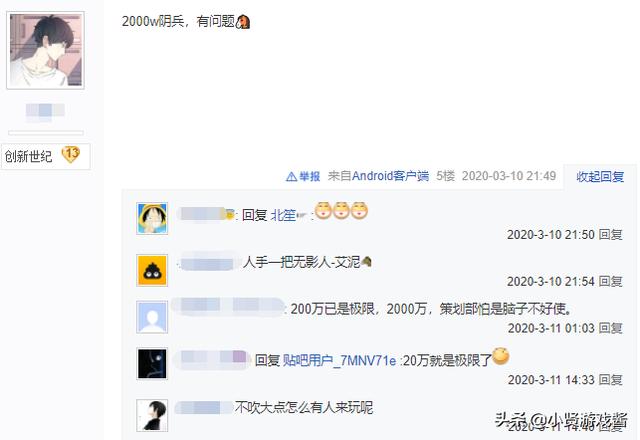Open the mentioned user 北笙 profile
The image size is (640, 440).
(x=283, y=215)
